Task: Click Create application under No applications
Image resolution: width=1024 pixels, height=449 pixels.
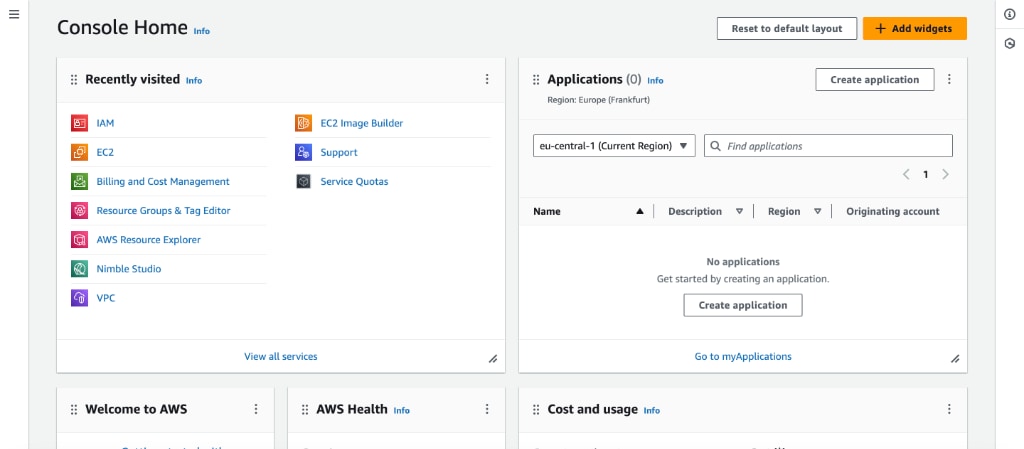Action: [x=743, y=305]
